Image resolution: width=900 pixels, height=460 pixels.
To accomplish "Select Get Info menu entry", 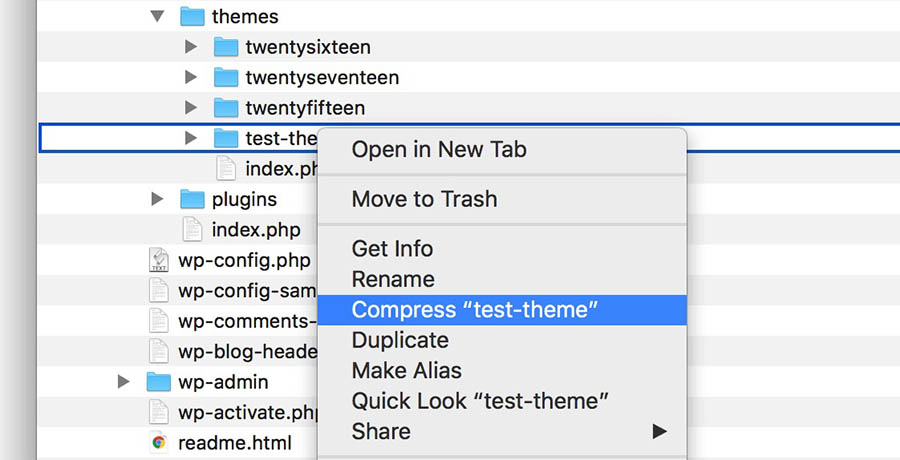I will pos(392,249).
